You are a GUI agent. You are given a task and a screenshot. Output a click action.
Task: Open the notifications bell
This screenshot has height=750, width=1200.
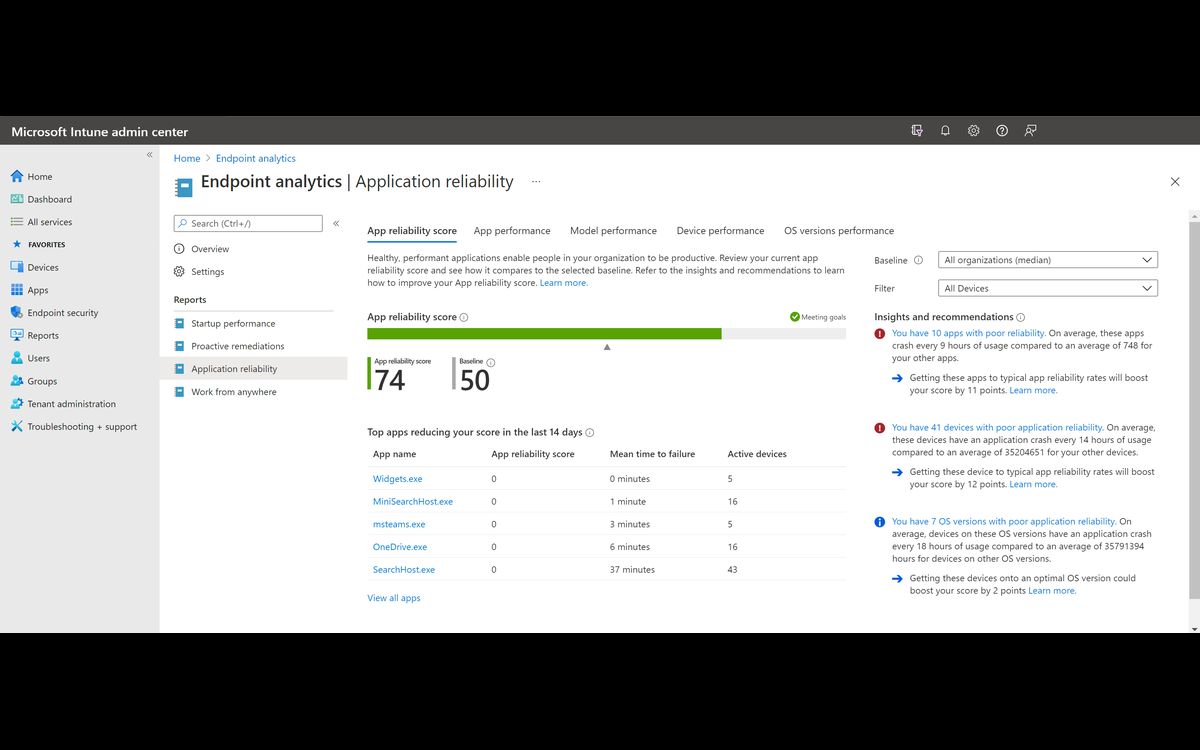[x=945, y=131]
